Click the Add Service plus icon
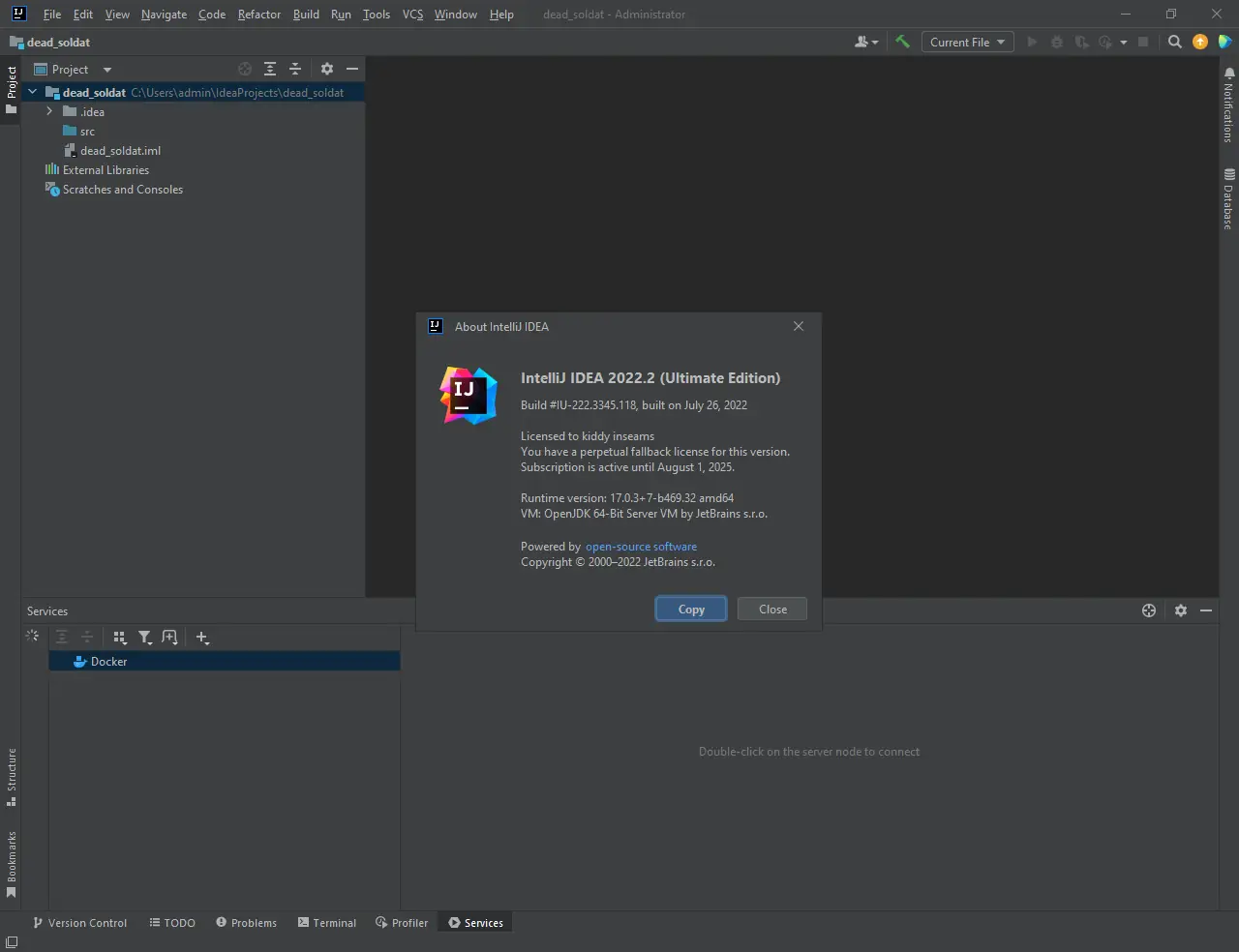Image resolution: width=1239 pixels, height=952 pixels. [x=202, y=637]
